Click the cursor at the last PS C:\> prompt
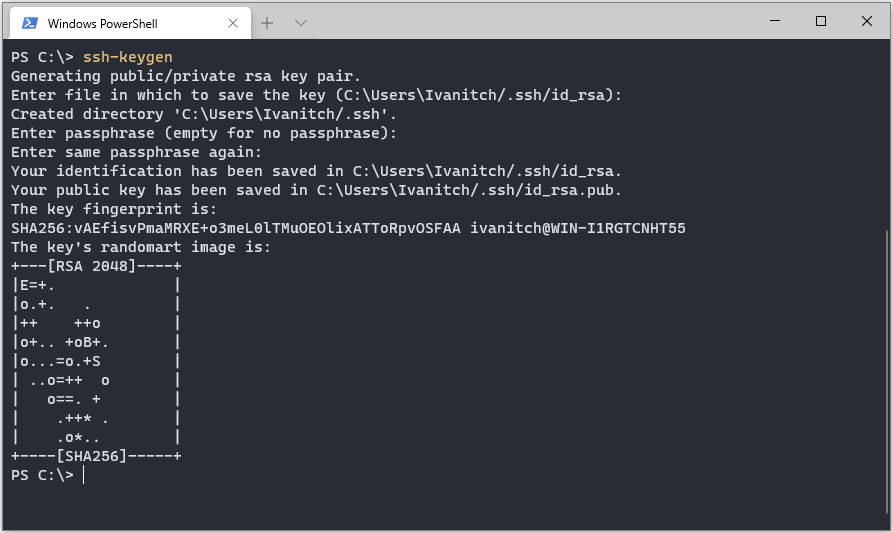This screenshot has width=893, height=533. pos(84,475)
